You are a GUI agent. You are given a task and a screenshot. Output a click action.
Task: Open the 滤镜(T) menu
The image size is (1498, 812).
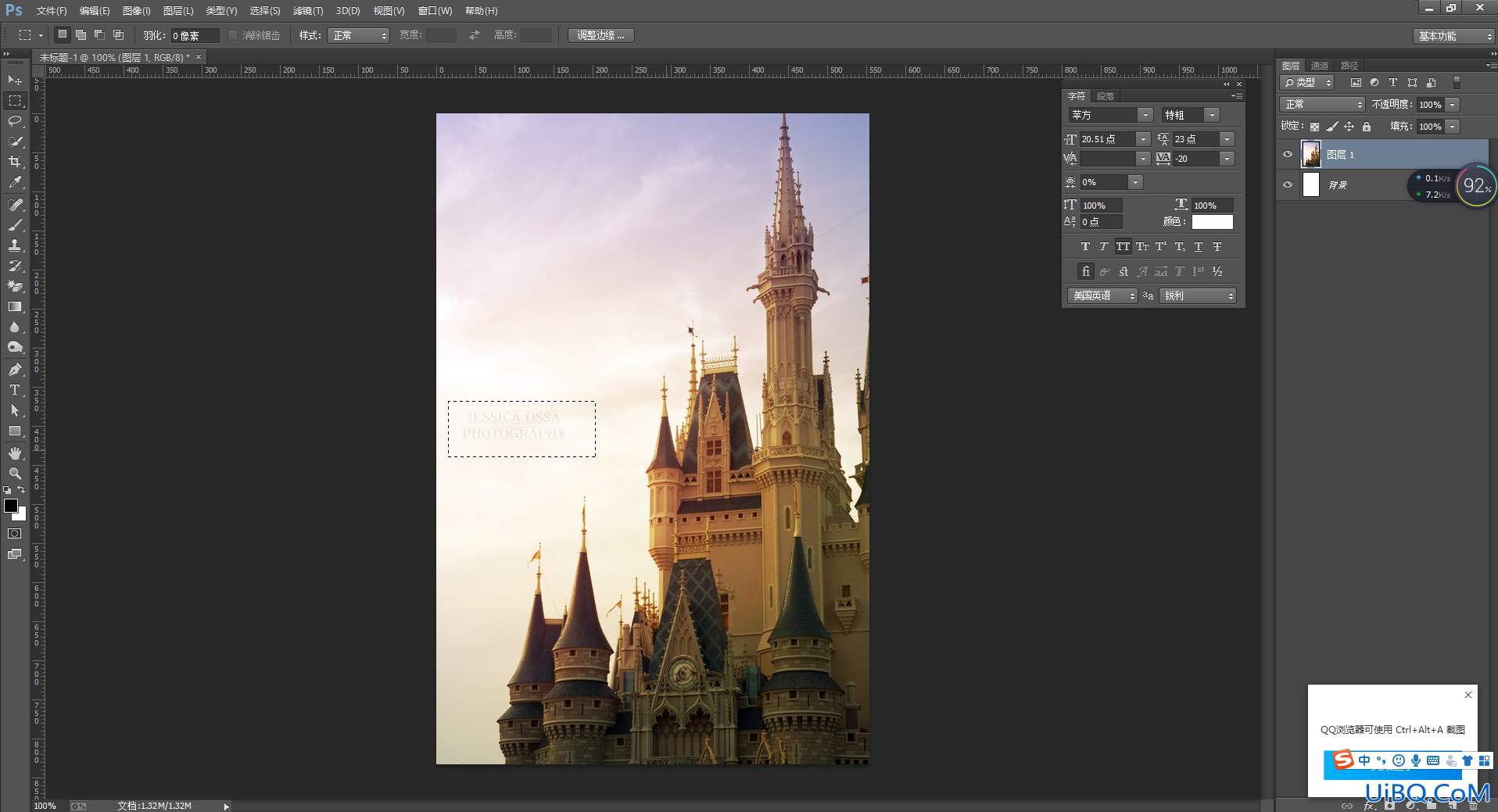(x=307, y=11)
